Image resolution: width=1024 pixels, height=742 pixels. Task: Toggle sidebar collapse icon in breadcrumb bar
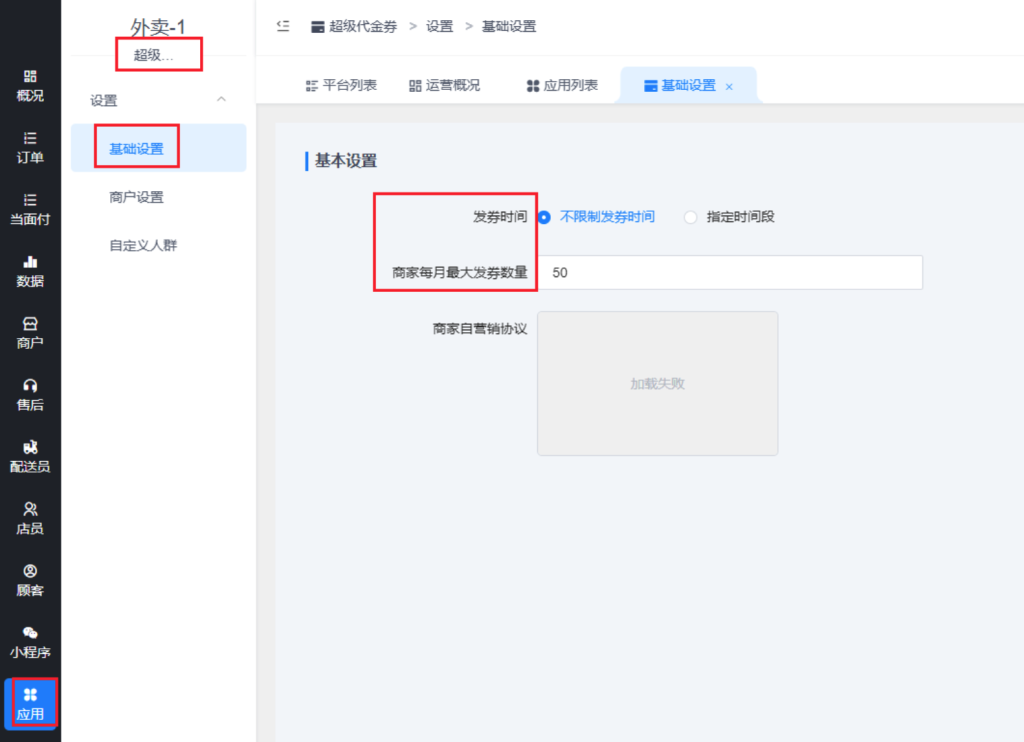pyautogui.click(x=283, y=26)
